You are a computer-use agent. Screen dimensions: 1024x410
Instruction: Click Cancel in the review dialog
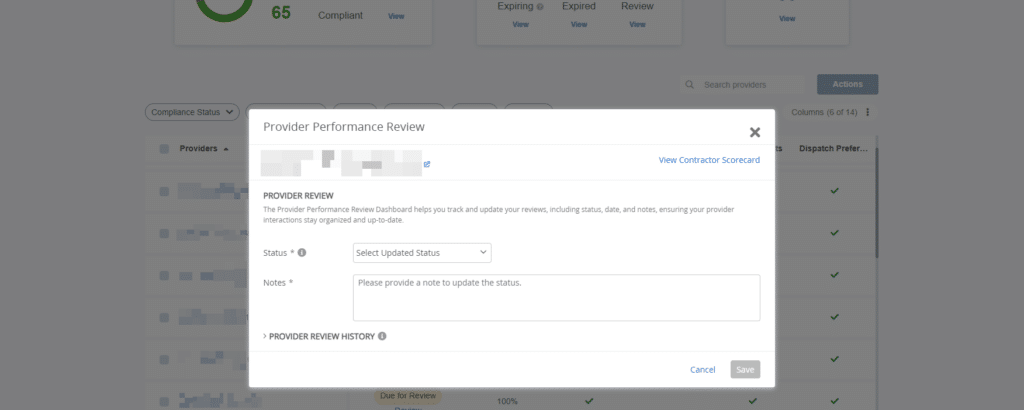pyautogui.click(x=703, y=370)
